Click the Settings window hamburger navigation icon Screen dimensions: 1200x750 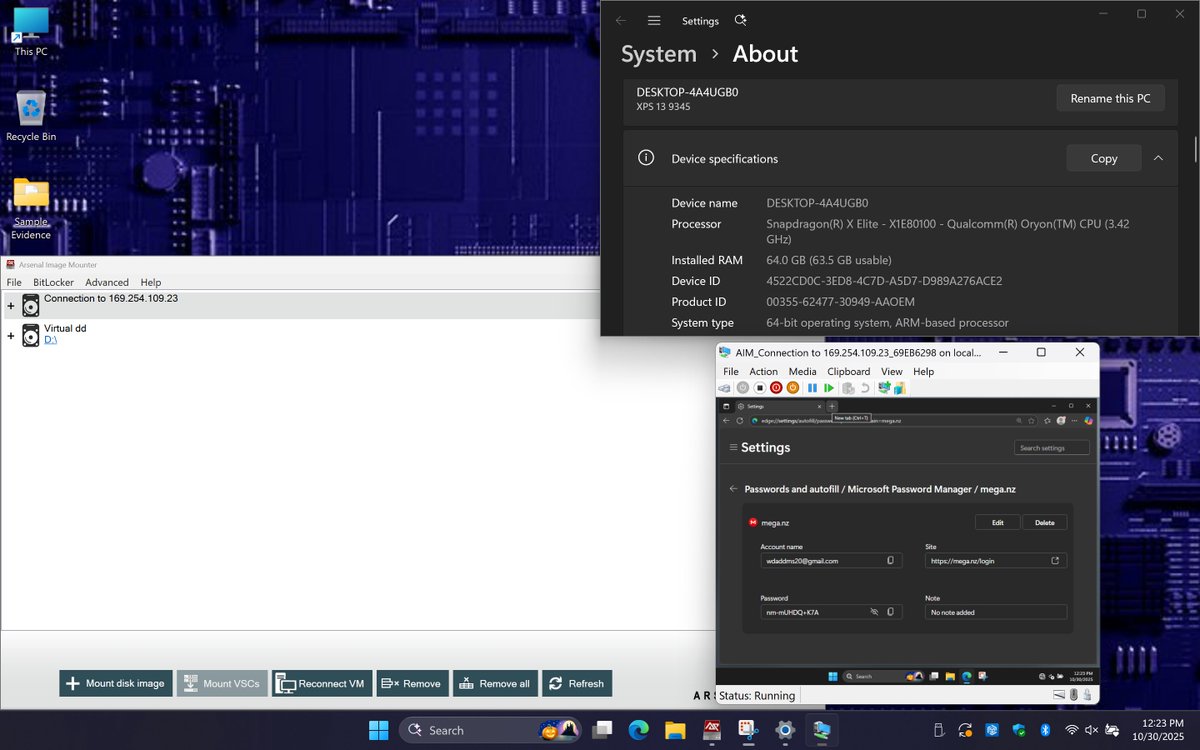pyautogui.click(x=654, y=20)
